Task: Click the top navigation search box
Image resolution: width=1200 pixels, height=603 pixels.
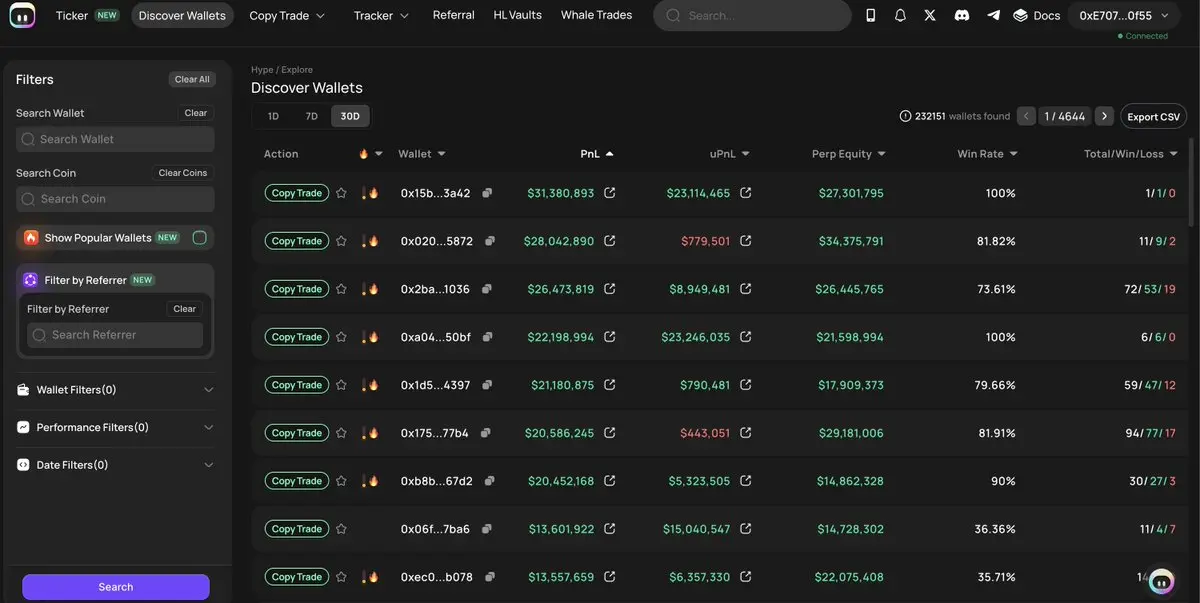Action: (752, 16)
